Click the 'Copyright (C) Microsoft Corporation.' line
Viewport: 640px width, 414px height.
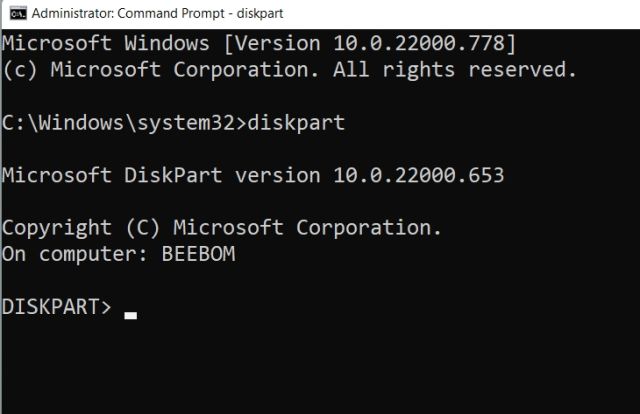(x=221, y=228)
